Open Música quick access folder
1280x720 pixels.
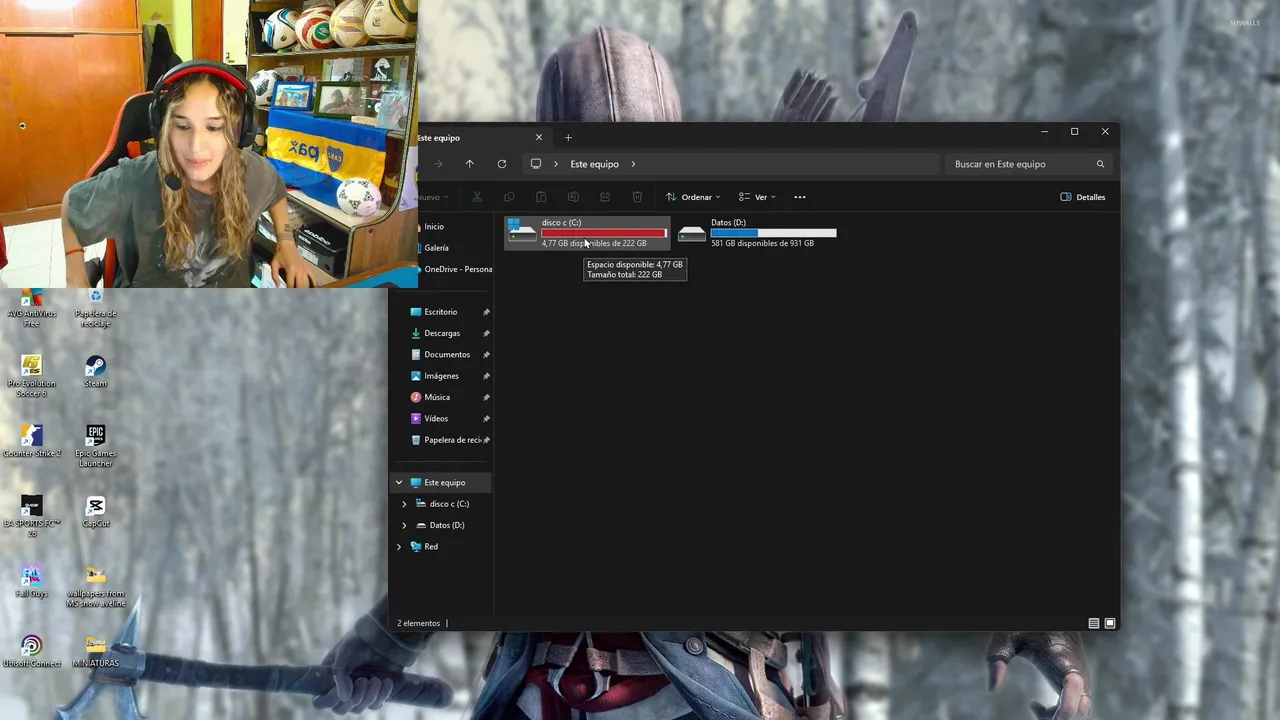(437, 397)
